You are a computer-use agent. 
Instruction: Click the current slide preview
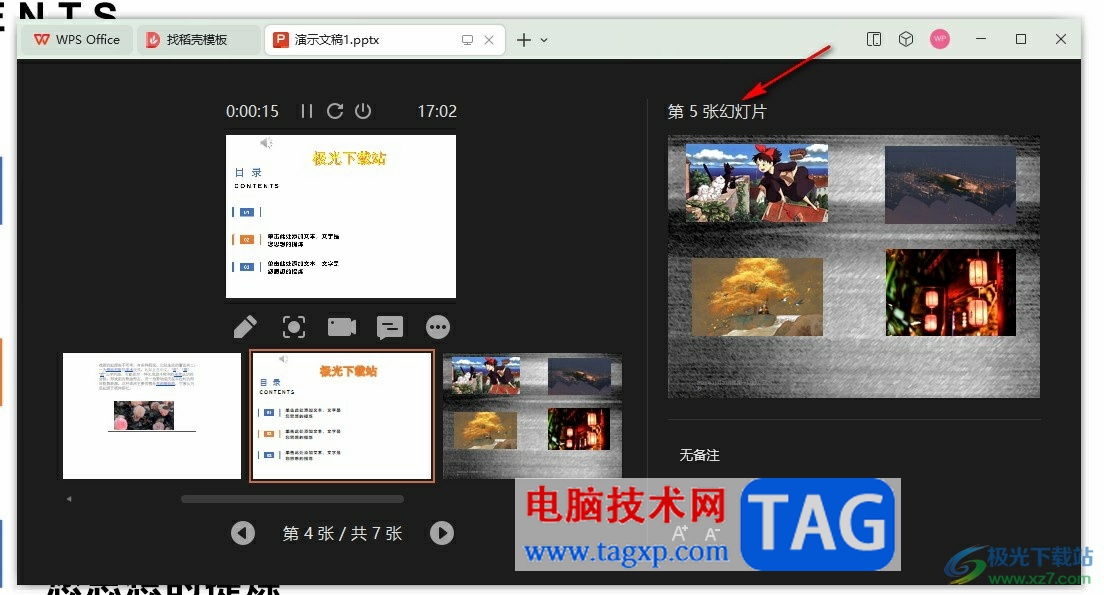tap(341, 217)
